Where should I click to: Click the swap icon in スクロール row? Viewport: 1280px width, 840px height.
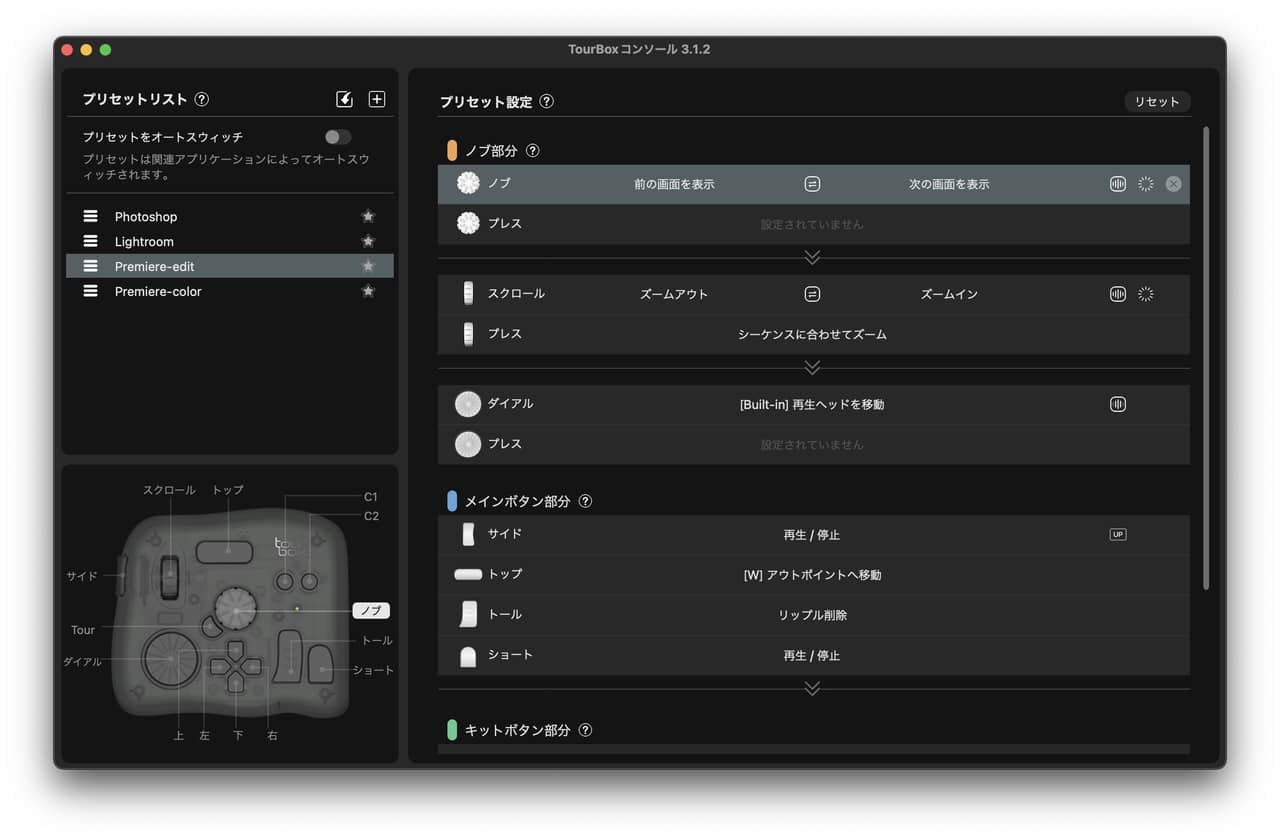pyautogui.click(x=812, y=294)
